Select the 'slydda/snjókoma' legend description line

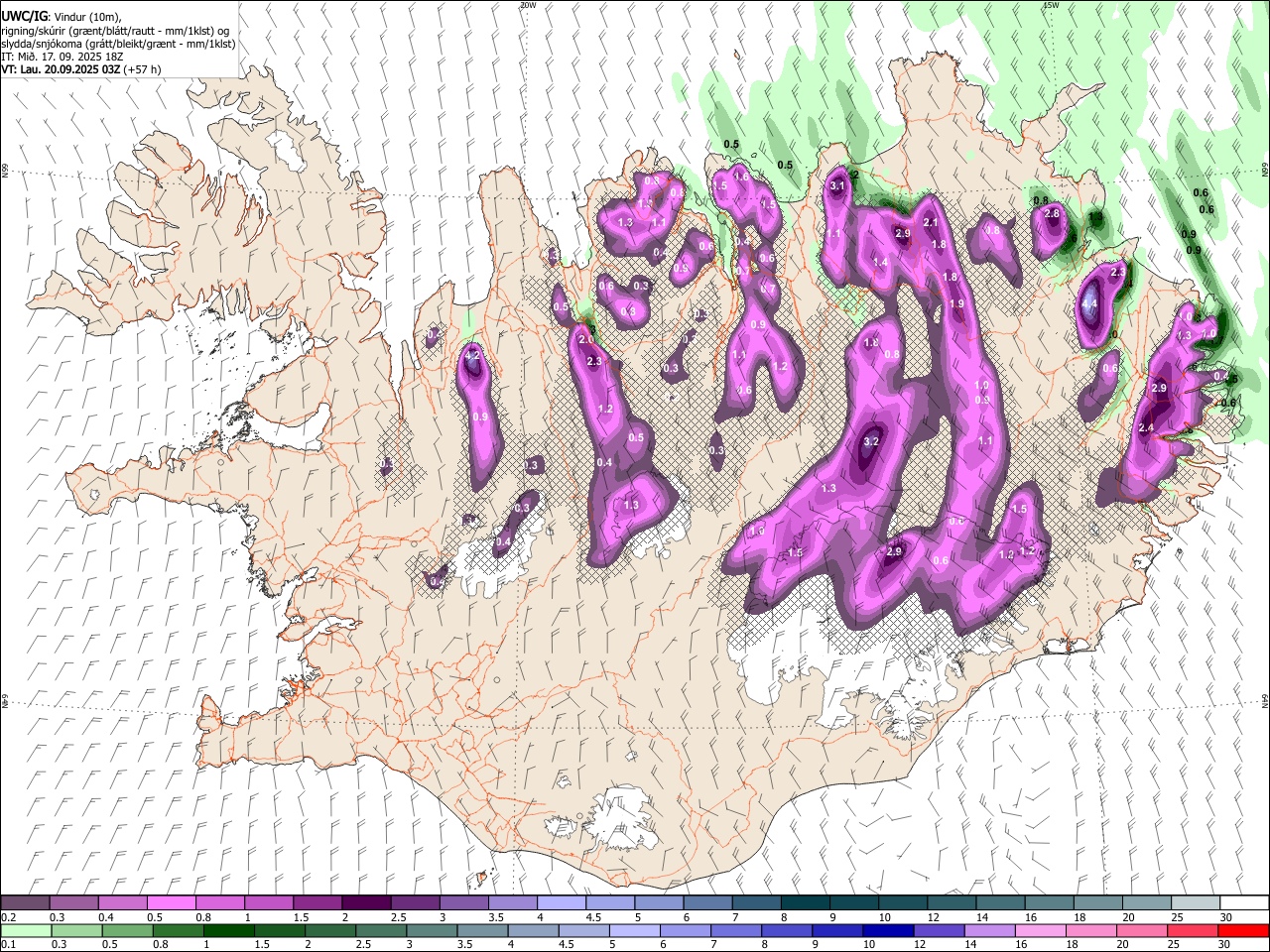[x=118, y=44]
